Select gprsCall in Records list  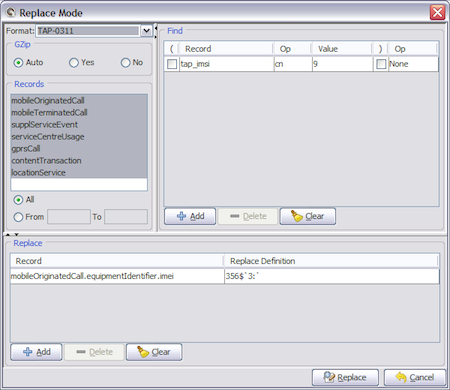click(79, 149)
